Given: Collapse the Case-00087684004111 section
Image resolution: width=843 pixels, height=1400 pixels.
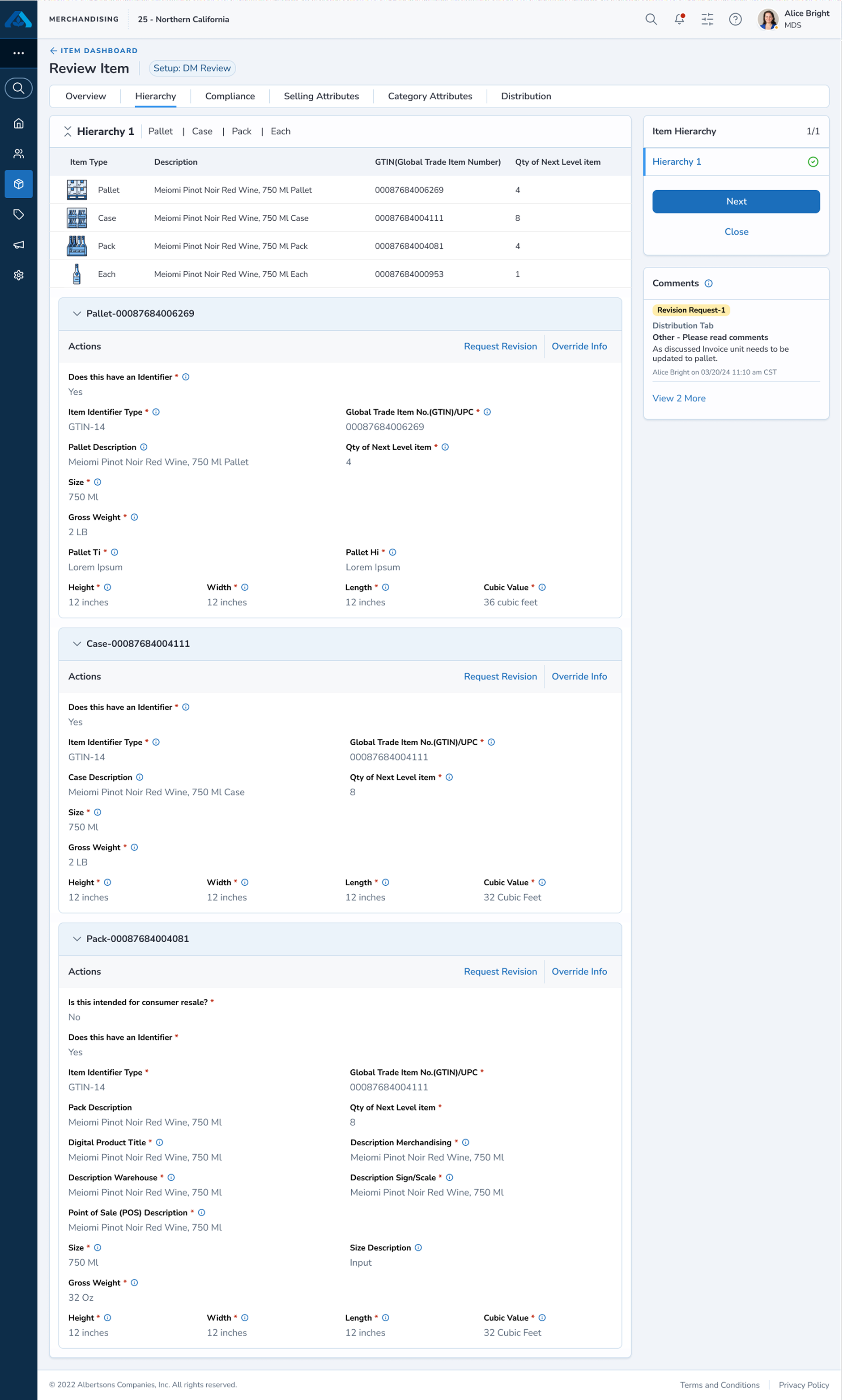Looking at the screenshot, I should (77, 644).
